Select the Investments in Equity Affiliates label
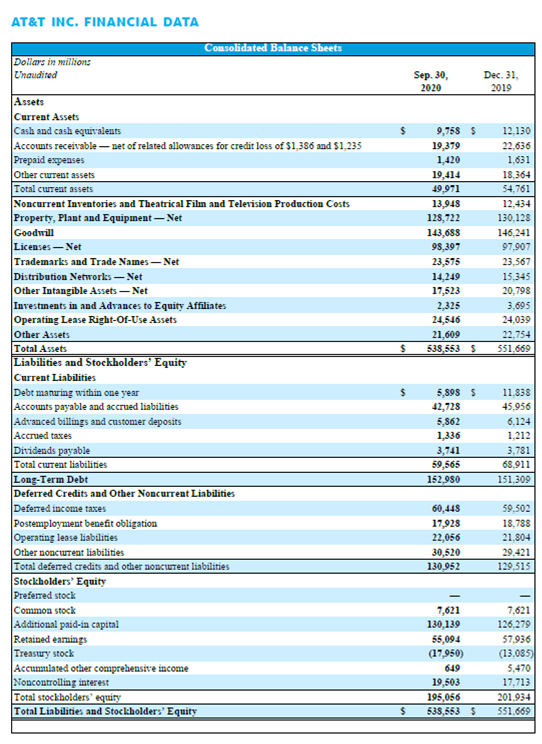This screenshot has width=542, height=744. 120,306
